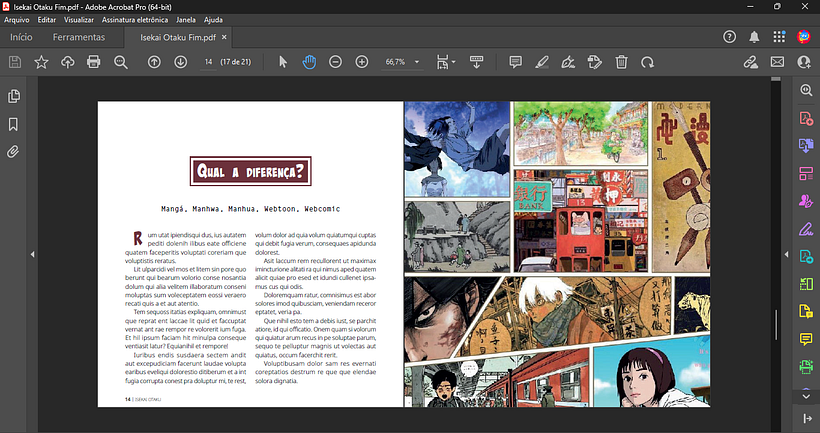Upload the file to cloud icon
Image resolution: width=820 pixels, height=433 pixels.
pyautogui.click(x=67, y=62)
